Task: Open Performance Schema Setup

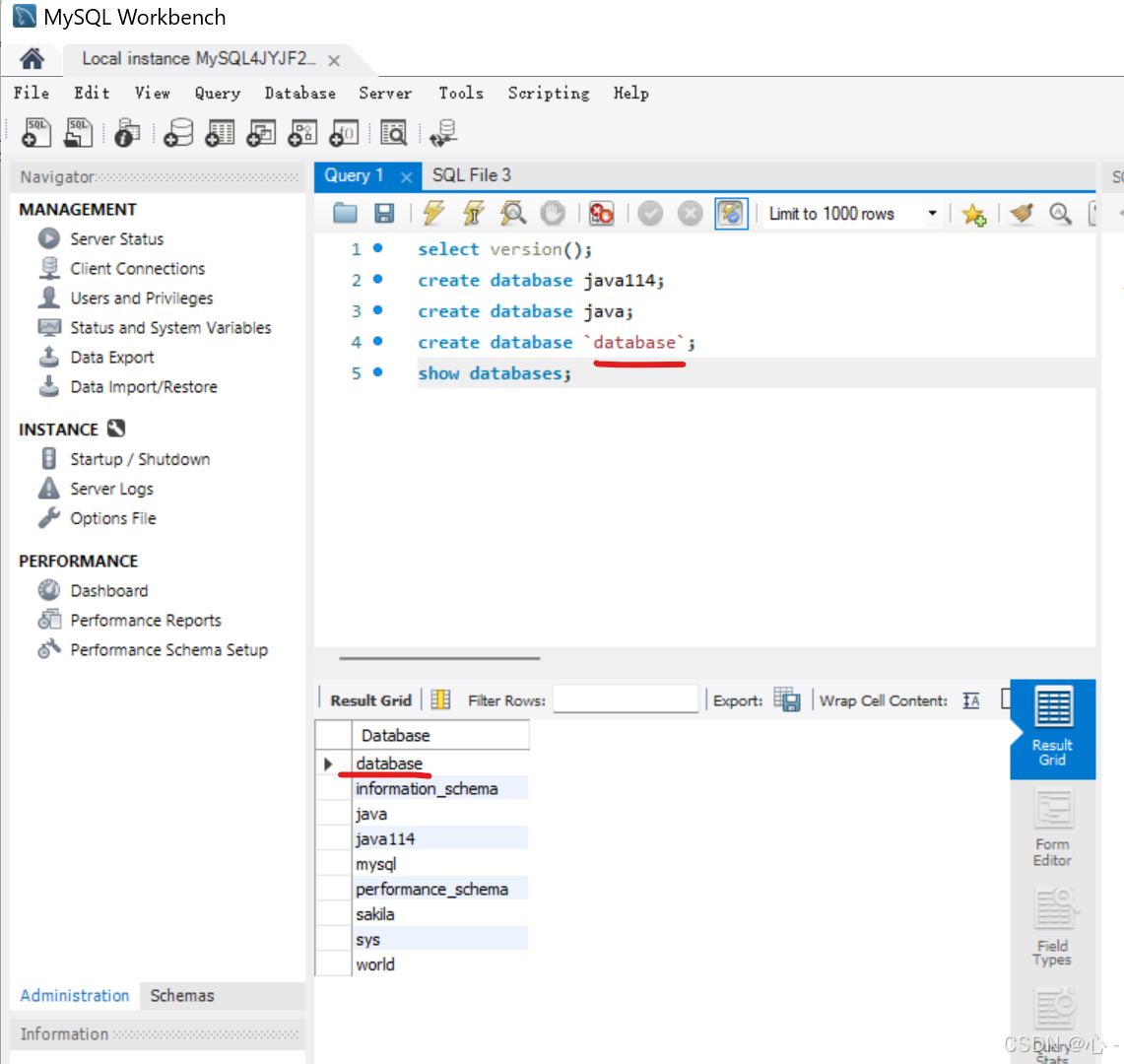Action: tap(169, 649)
